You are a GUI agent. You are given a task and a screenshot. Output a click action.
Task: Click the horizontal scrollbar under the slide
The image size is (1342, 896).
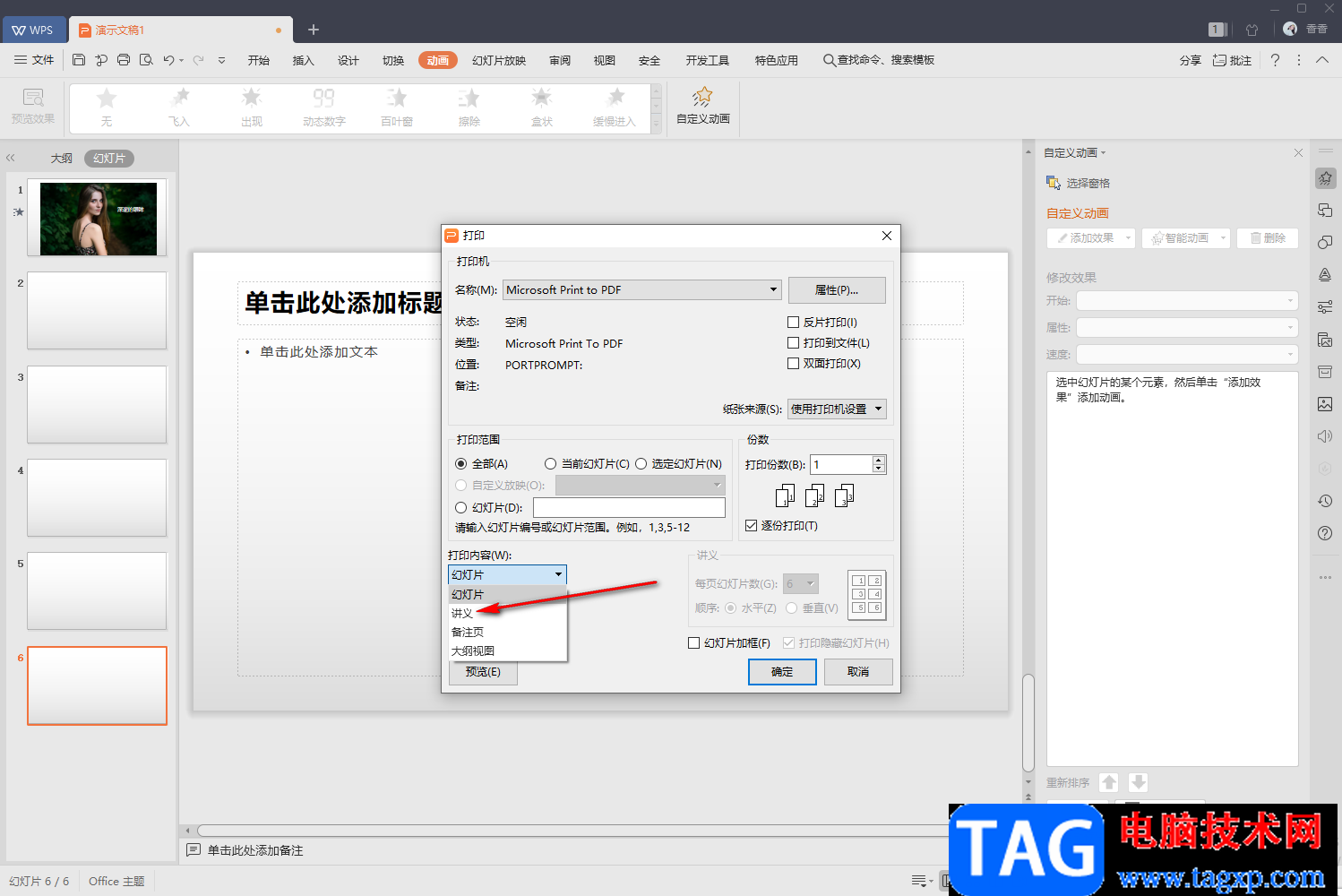pos(572,831)
